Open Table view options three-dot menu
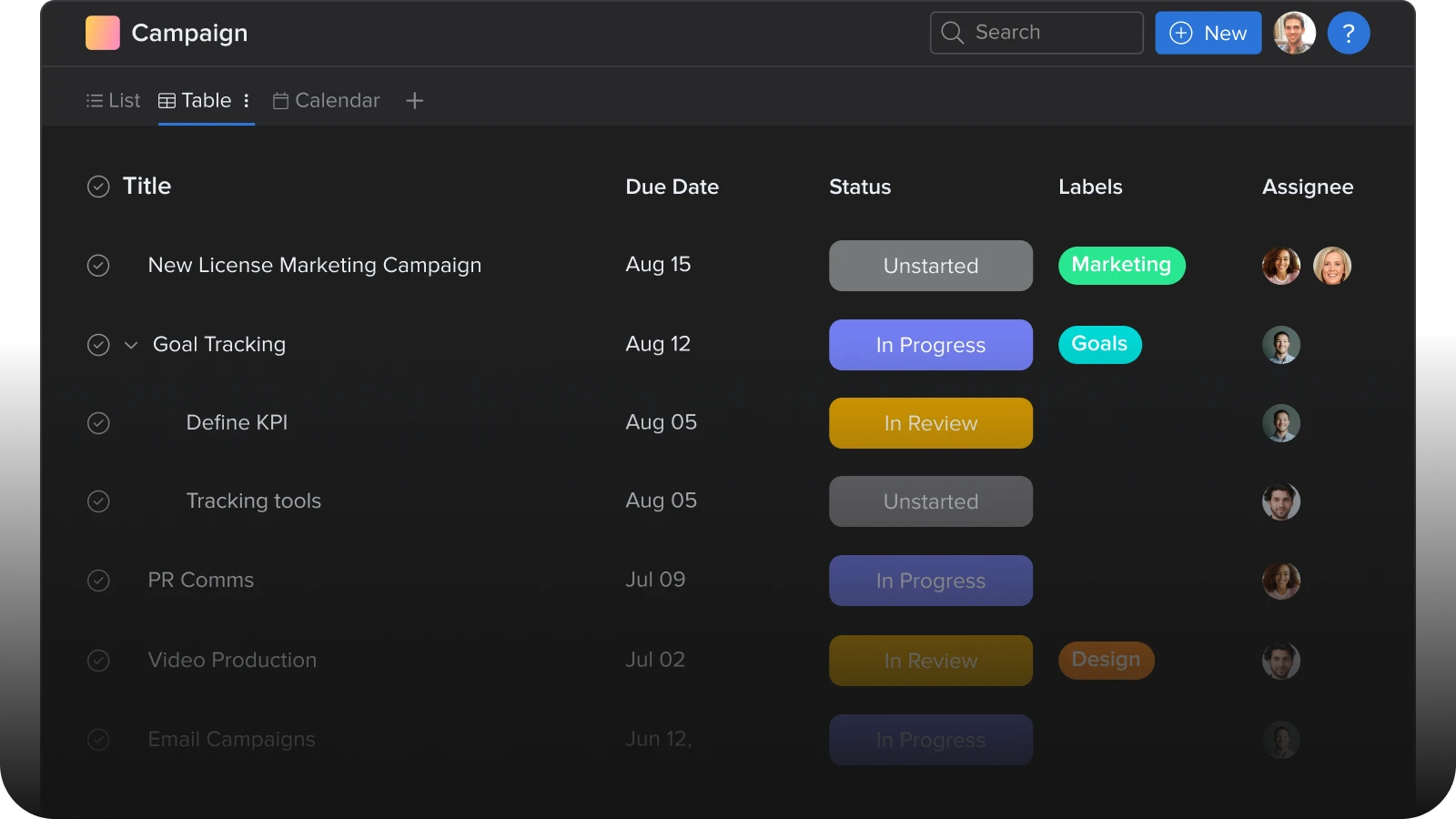 (247, 101)
